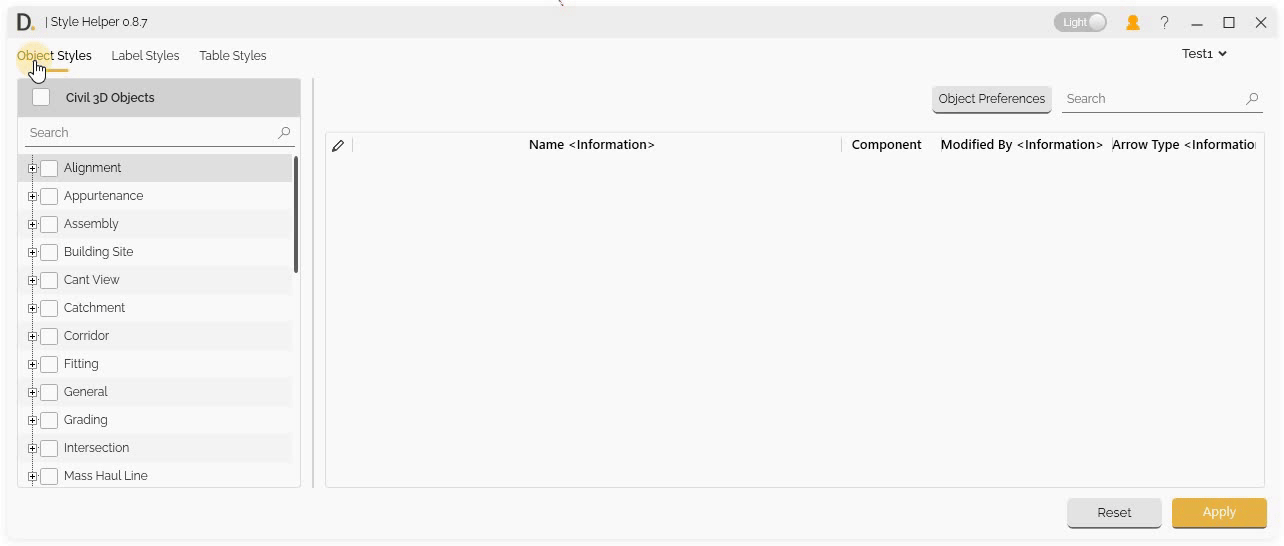Expand the Appurtenance tree node
The image size is (1284, 546).
click(32, 196)
